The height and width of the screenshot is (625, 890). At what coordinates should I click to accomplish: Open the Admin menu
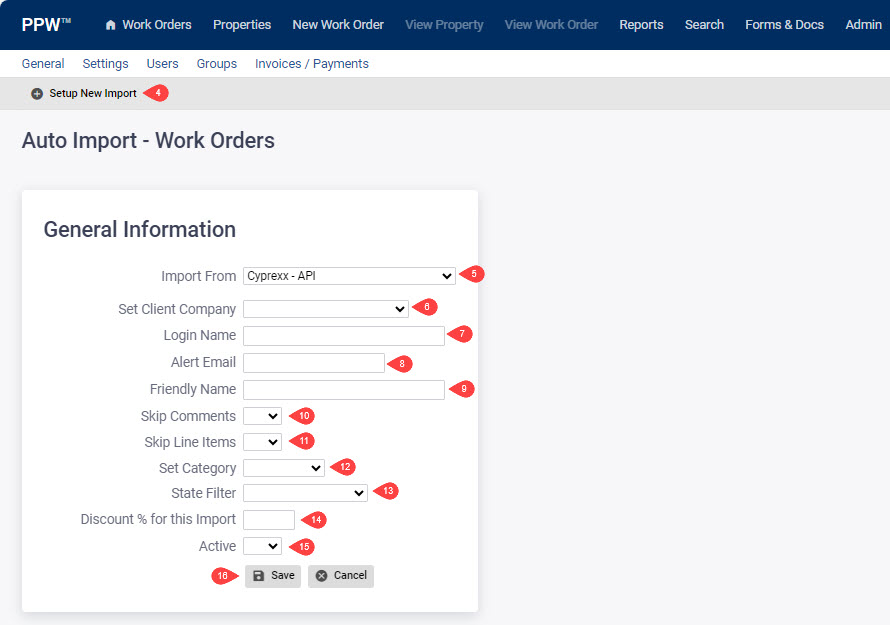[863, 25]
